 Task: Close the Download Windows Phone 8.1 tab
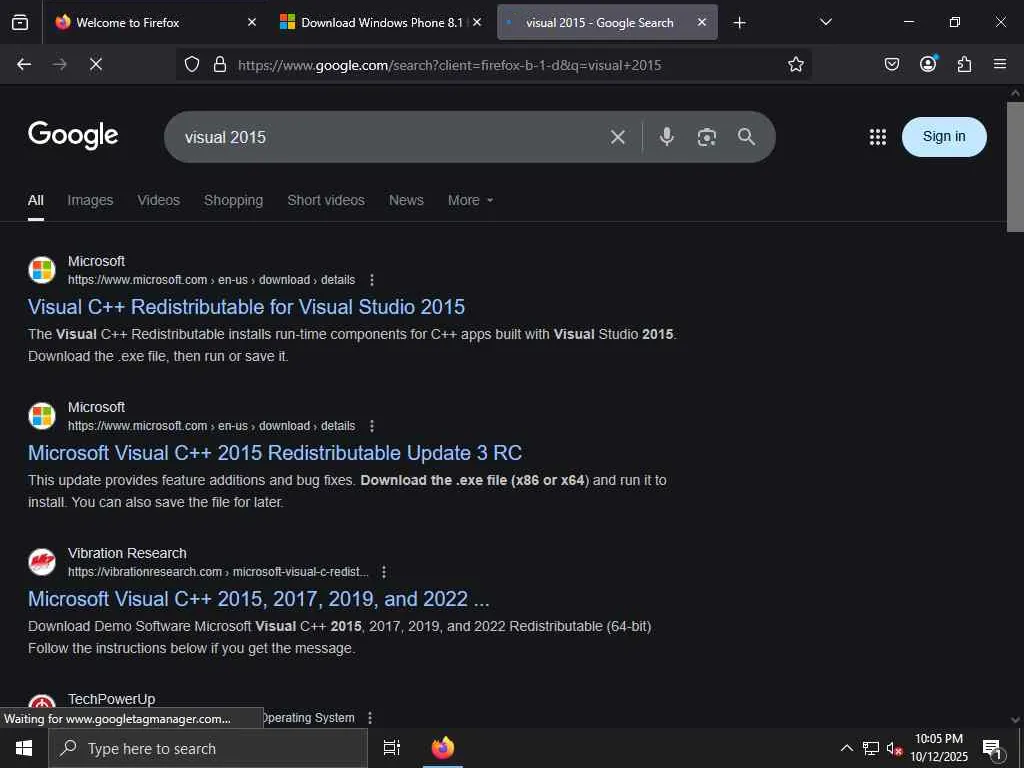[477, 22]
